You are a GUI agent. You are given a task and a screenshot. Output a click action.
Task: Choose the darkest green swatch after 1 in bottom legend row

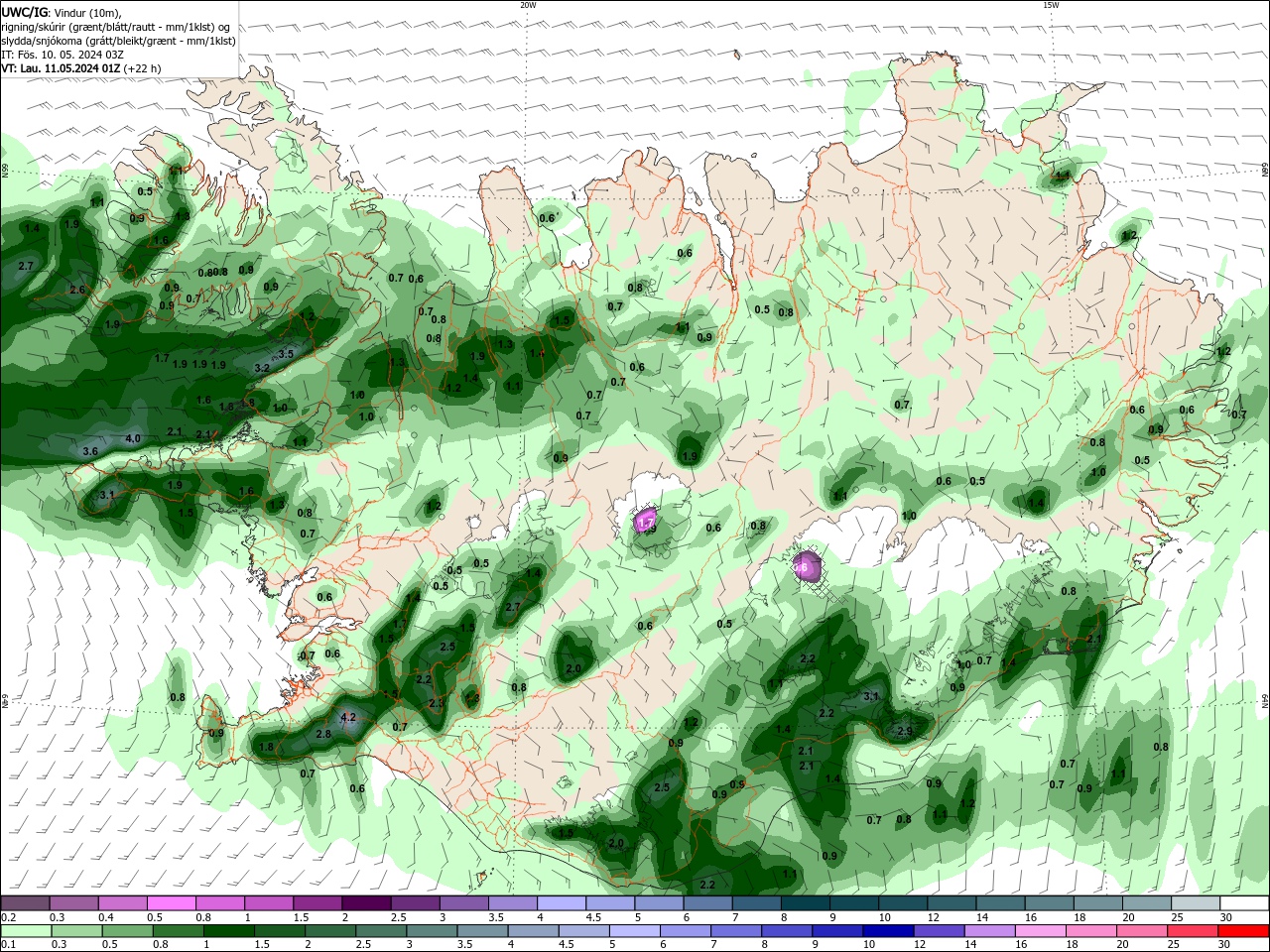click(228, 931)
